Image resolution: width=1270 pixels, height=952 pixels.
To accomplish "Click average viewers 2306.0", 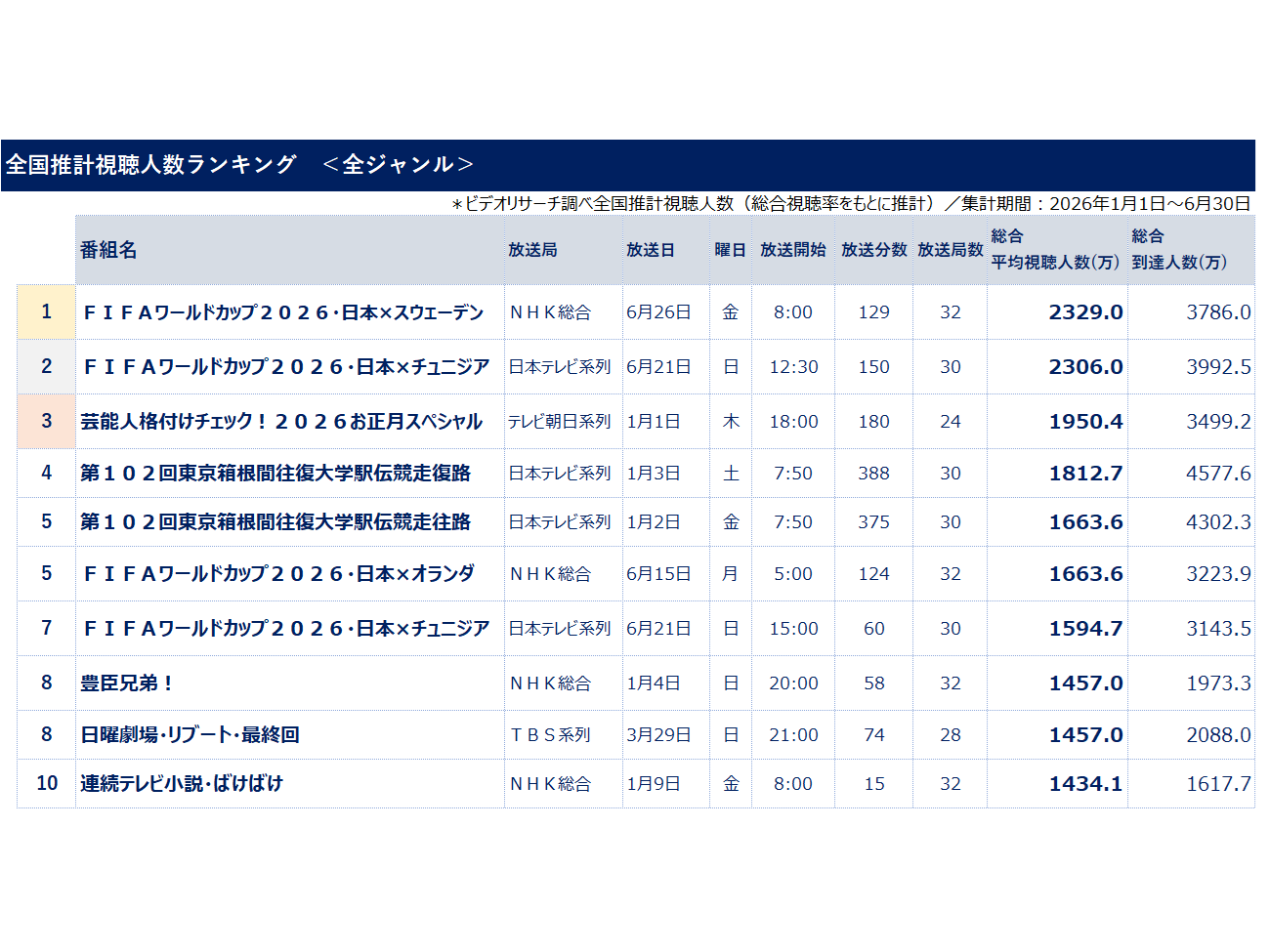I will (x=1085, y=367).
